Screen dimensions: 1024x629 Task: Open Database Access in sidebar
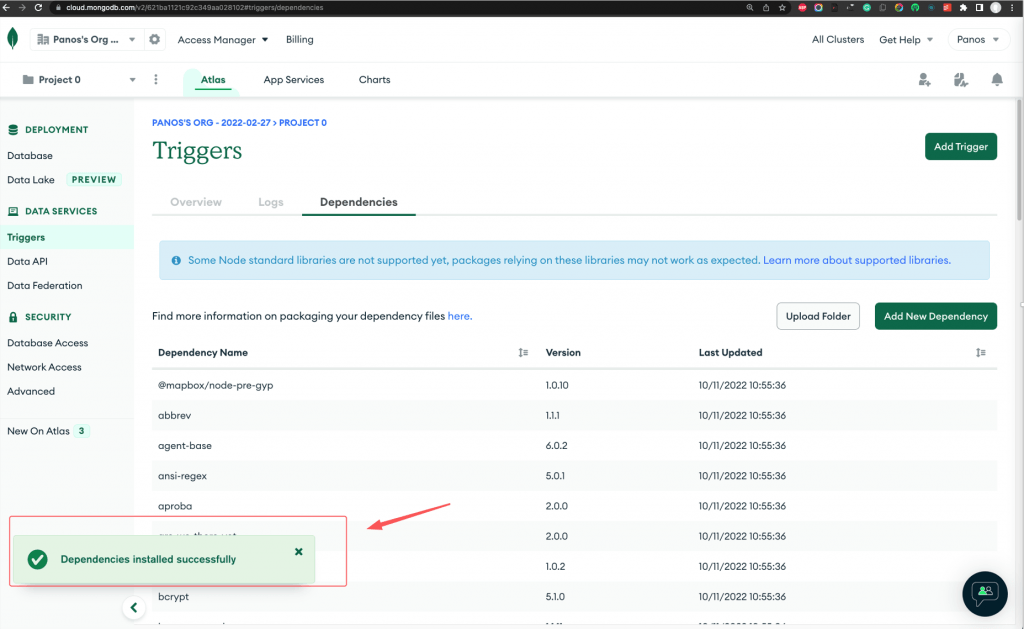click(x=47, y=343)
